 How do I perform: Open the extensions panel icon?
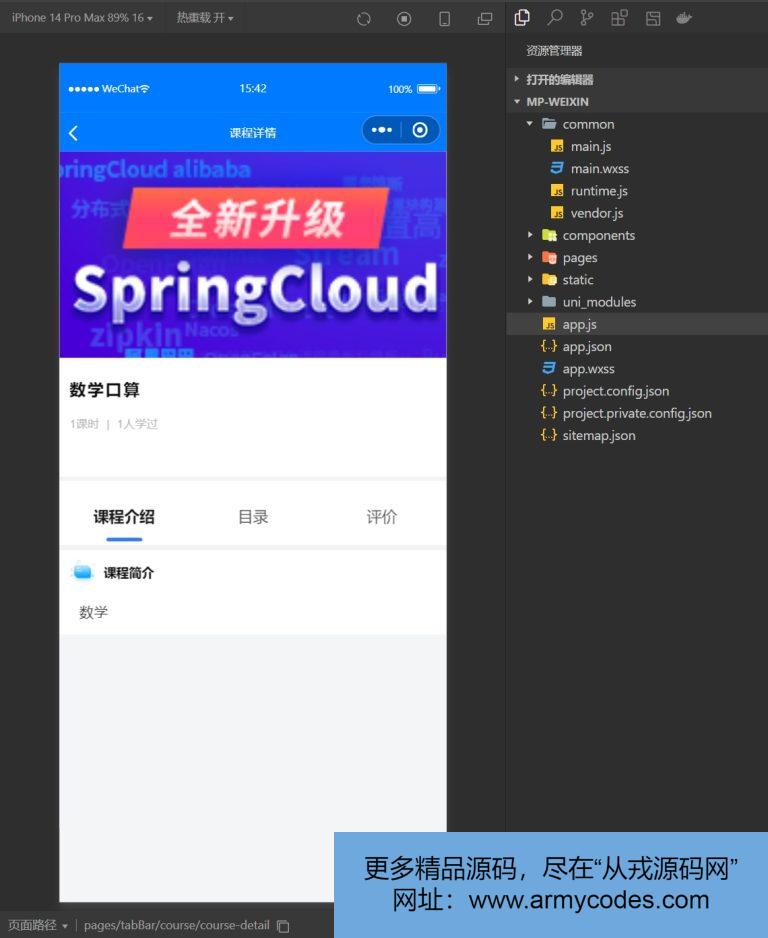(x=619, y=18)
